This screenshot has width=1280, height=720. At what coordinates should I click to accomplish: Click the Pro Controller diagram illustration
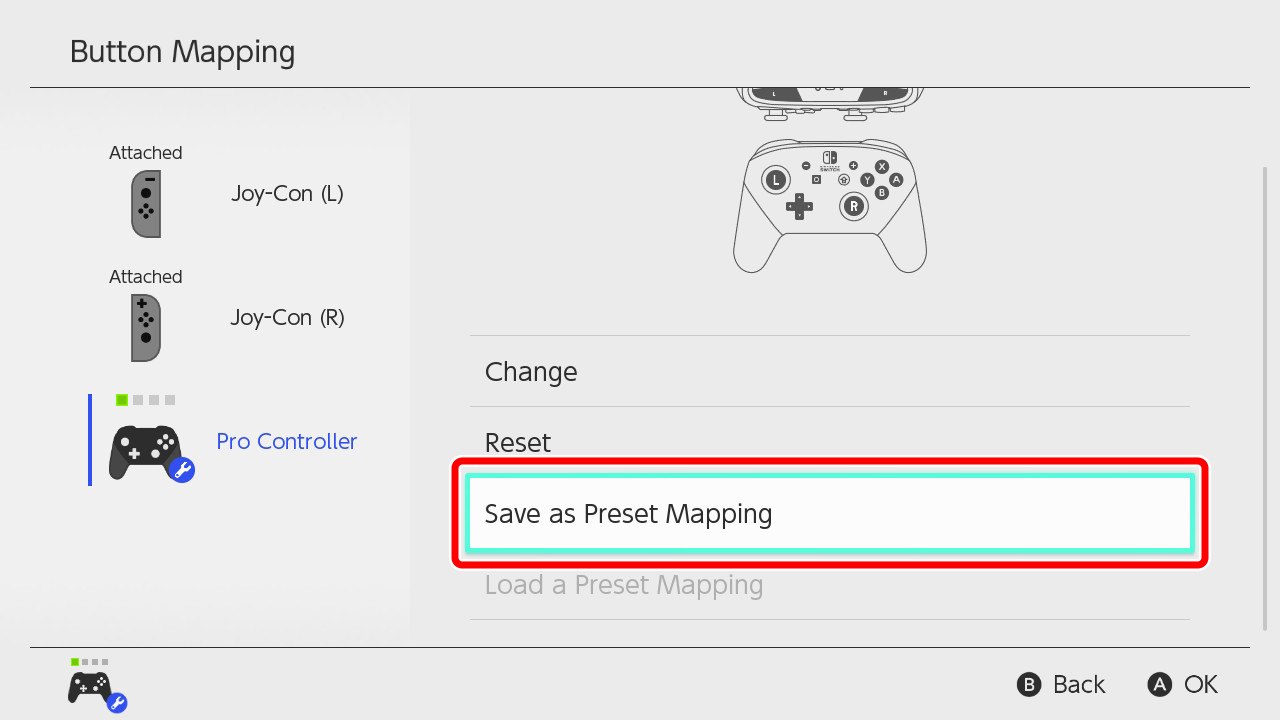point(830,206)
